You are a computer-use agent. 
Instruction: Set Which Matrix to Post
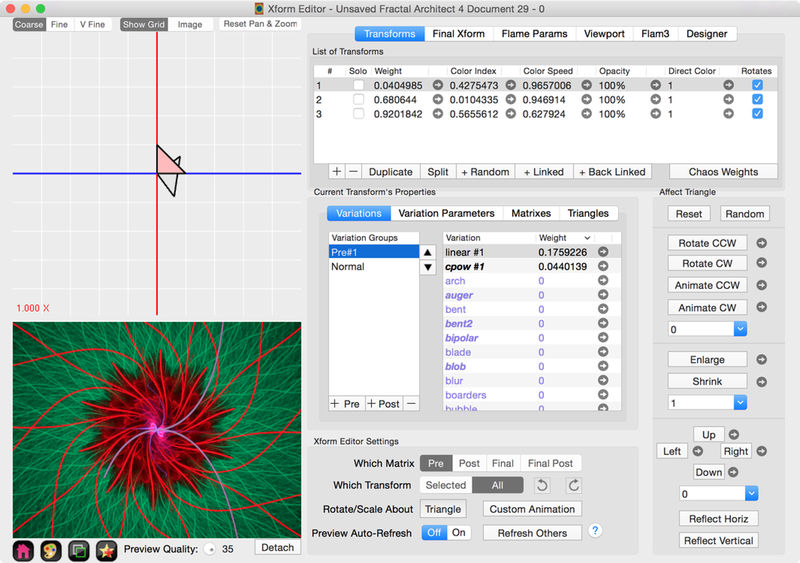pyautogui.click(x=469, y=463)
